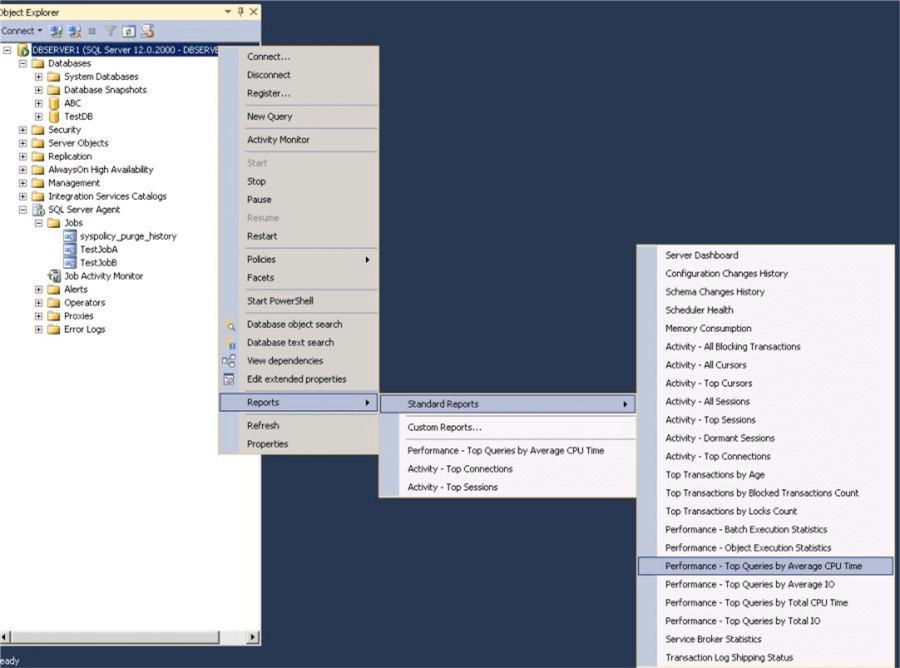Open the Connect dropdown in Object Explorer
Screen dimensions: 900x668
tap(20, 30)
